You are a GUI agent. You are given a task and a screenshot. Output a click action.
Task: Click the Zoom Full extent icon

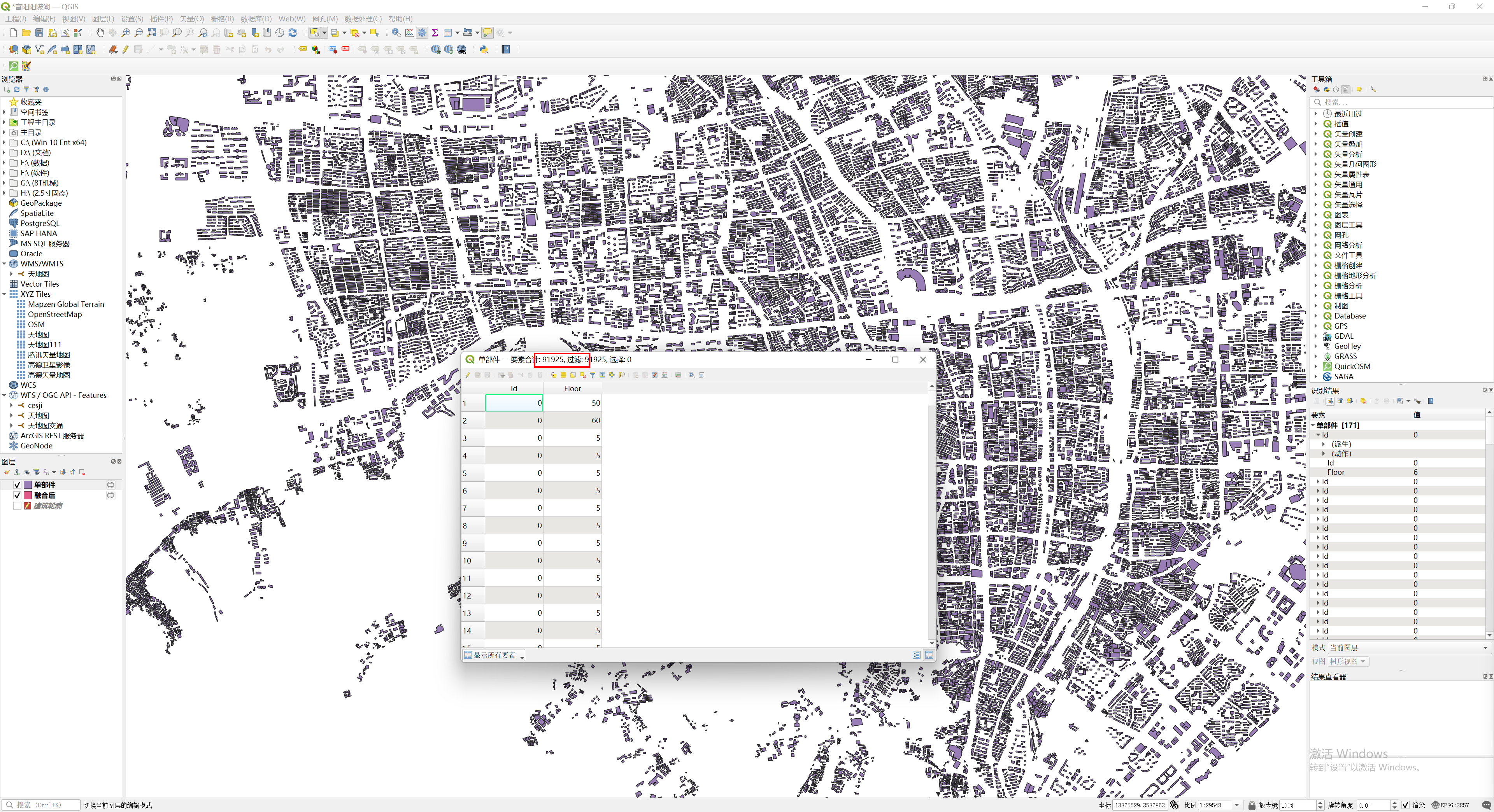click(x=151, y=32)
